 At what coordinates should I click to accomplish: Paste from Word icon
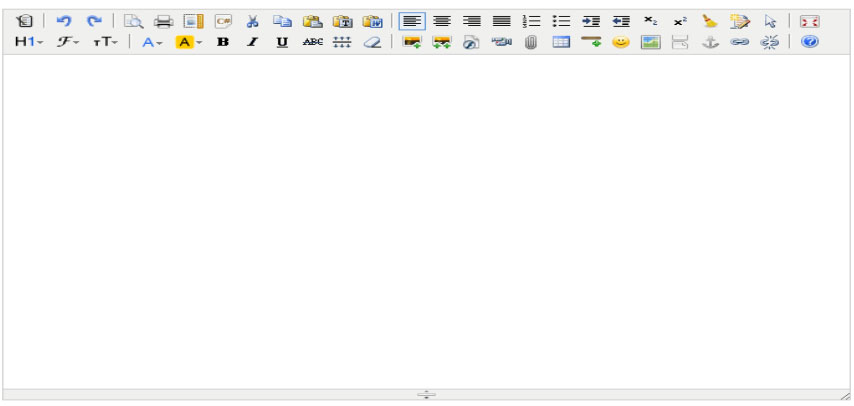tap(373, 22)
